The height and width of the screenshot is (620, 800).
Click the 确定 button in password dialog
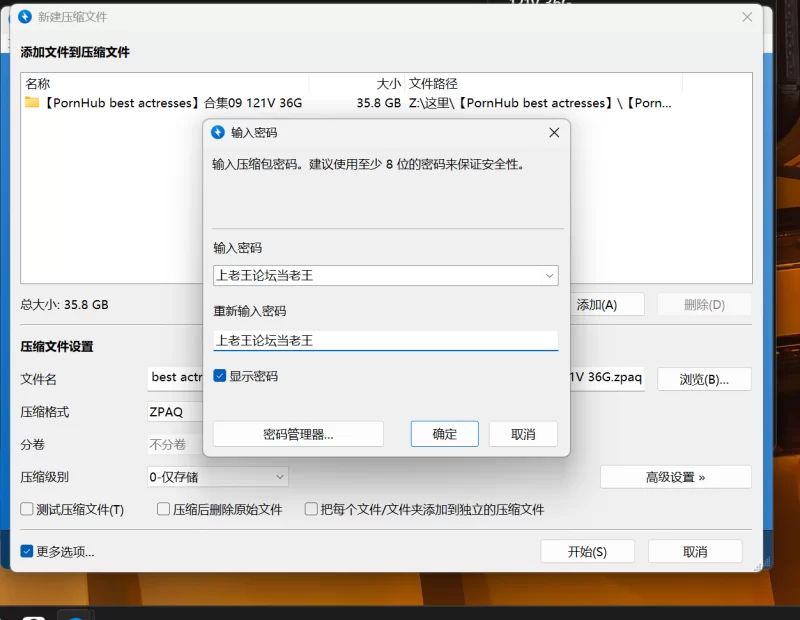(444, 434)
